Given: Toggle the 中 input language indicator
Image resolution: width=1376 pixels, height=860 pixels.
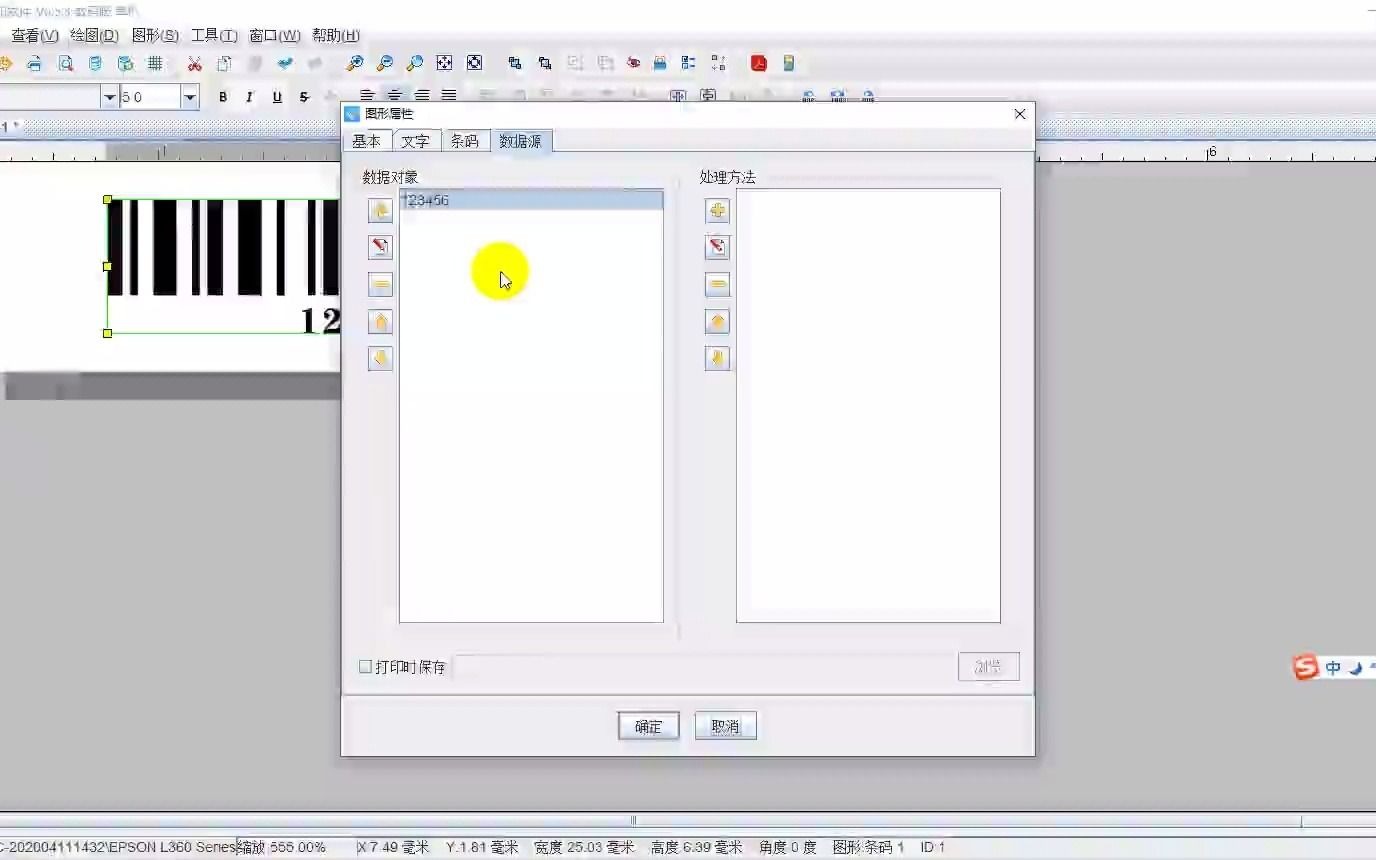Looking at the screenshot, I should click(1333, 668).
